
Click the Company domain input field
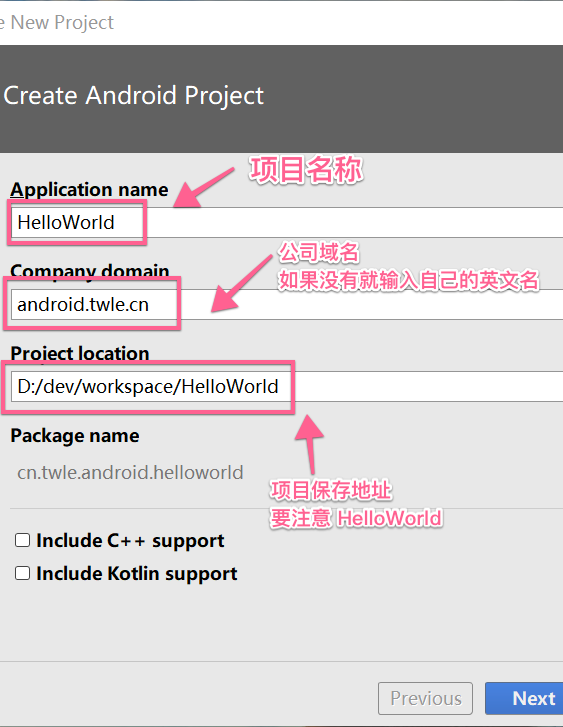pos(287,304)
